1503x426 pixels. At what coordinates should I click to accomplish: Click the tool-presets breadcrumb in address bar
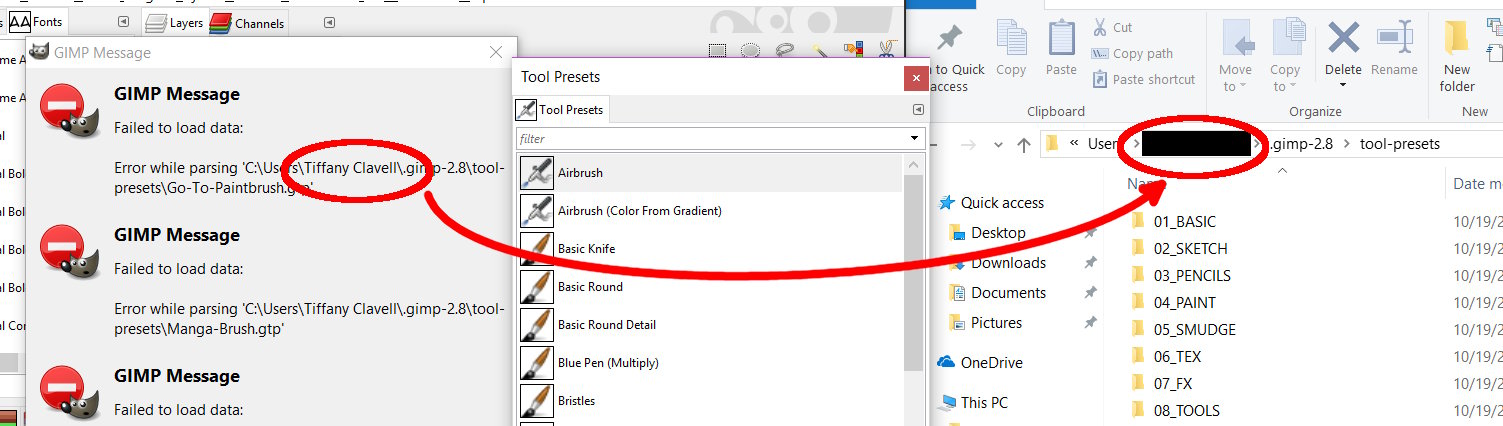coord(1400,144)
